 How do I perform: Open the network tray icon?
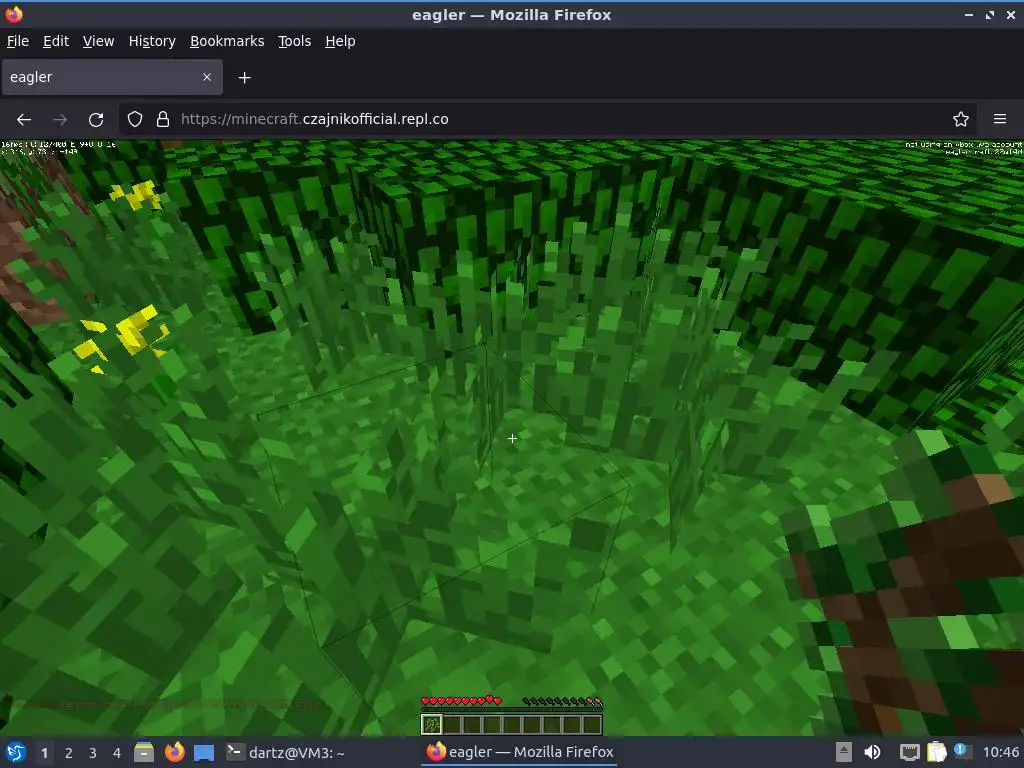(909, 752)
